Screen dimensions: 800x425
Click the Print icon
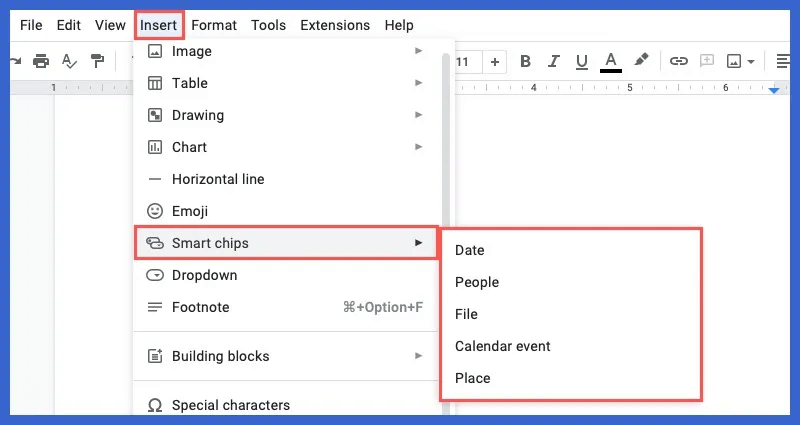point(41,61)
